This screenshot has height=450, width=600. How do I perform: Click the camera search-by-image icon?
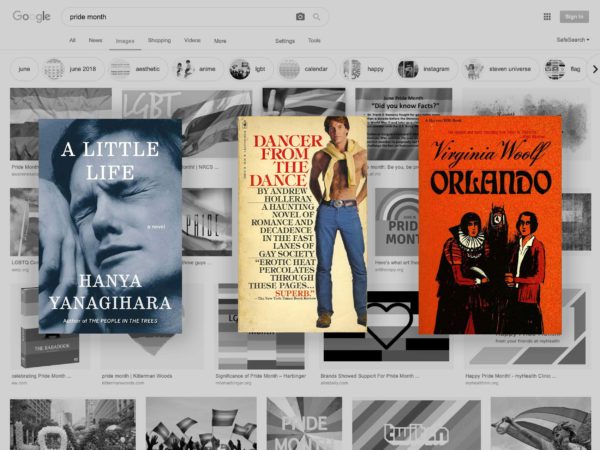300,17
